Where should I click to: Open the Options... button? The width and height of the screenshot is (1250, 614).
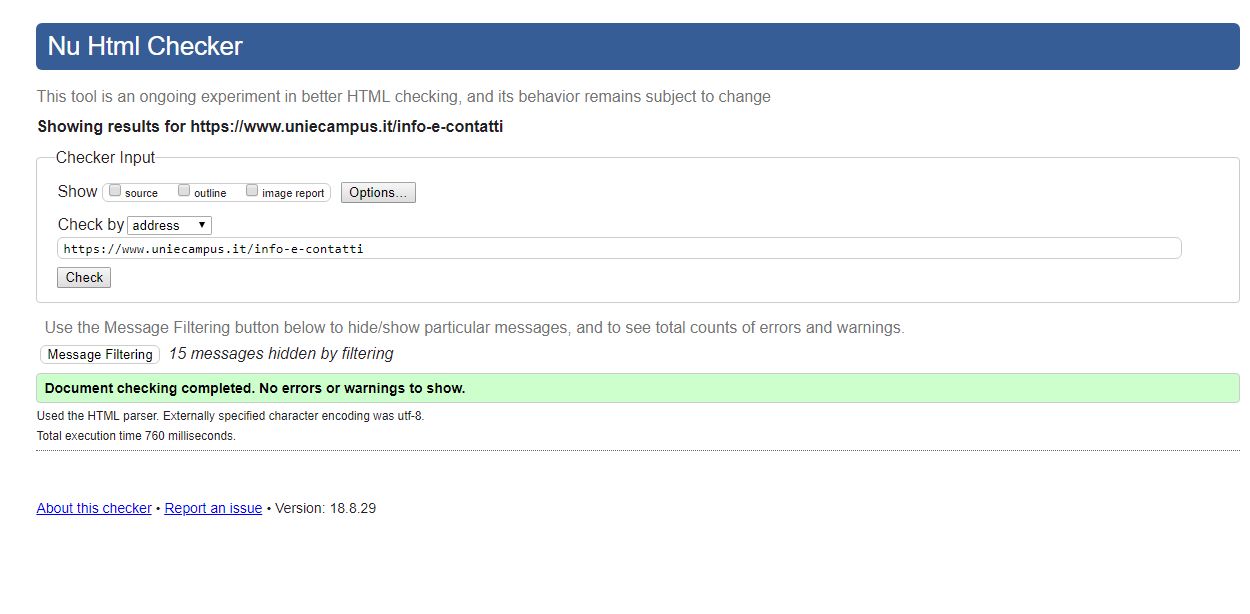point(378,193)
